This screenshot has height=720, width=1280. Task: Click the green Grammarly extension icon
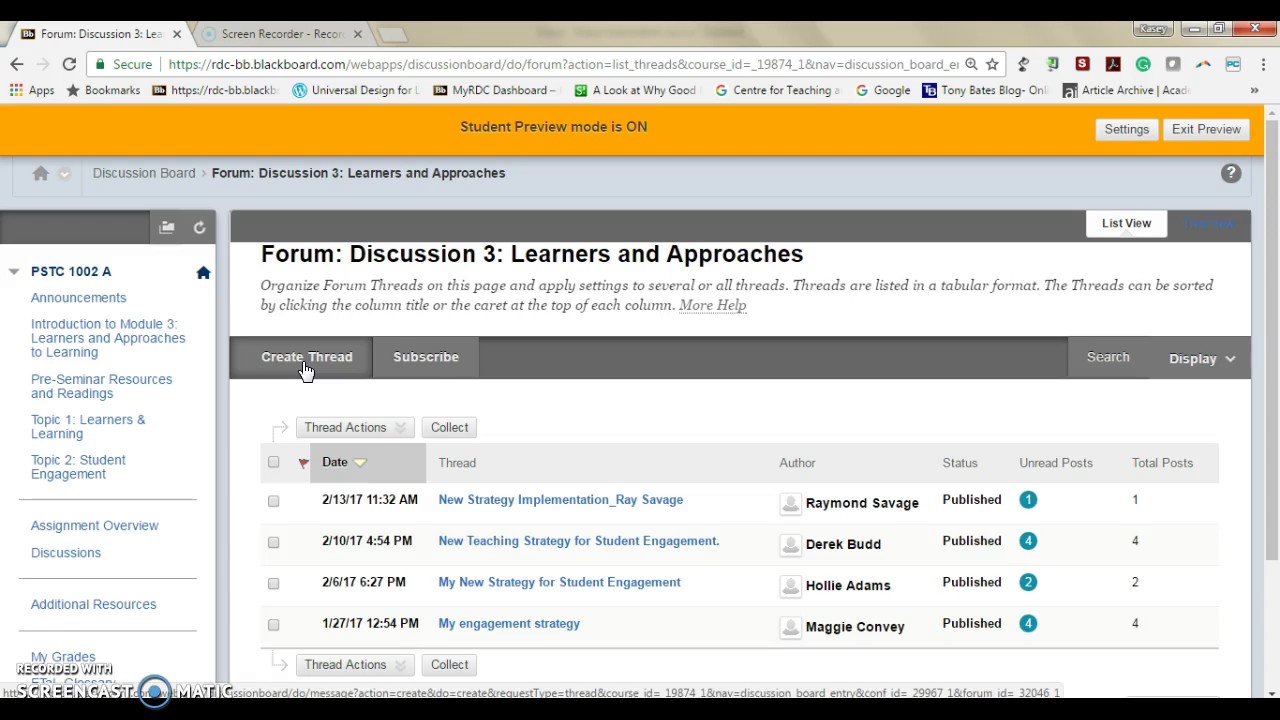[1143, 64]
